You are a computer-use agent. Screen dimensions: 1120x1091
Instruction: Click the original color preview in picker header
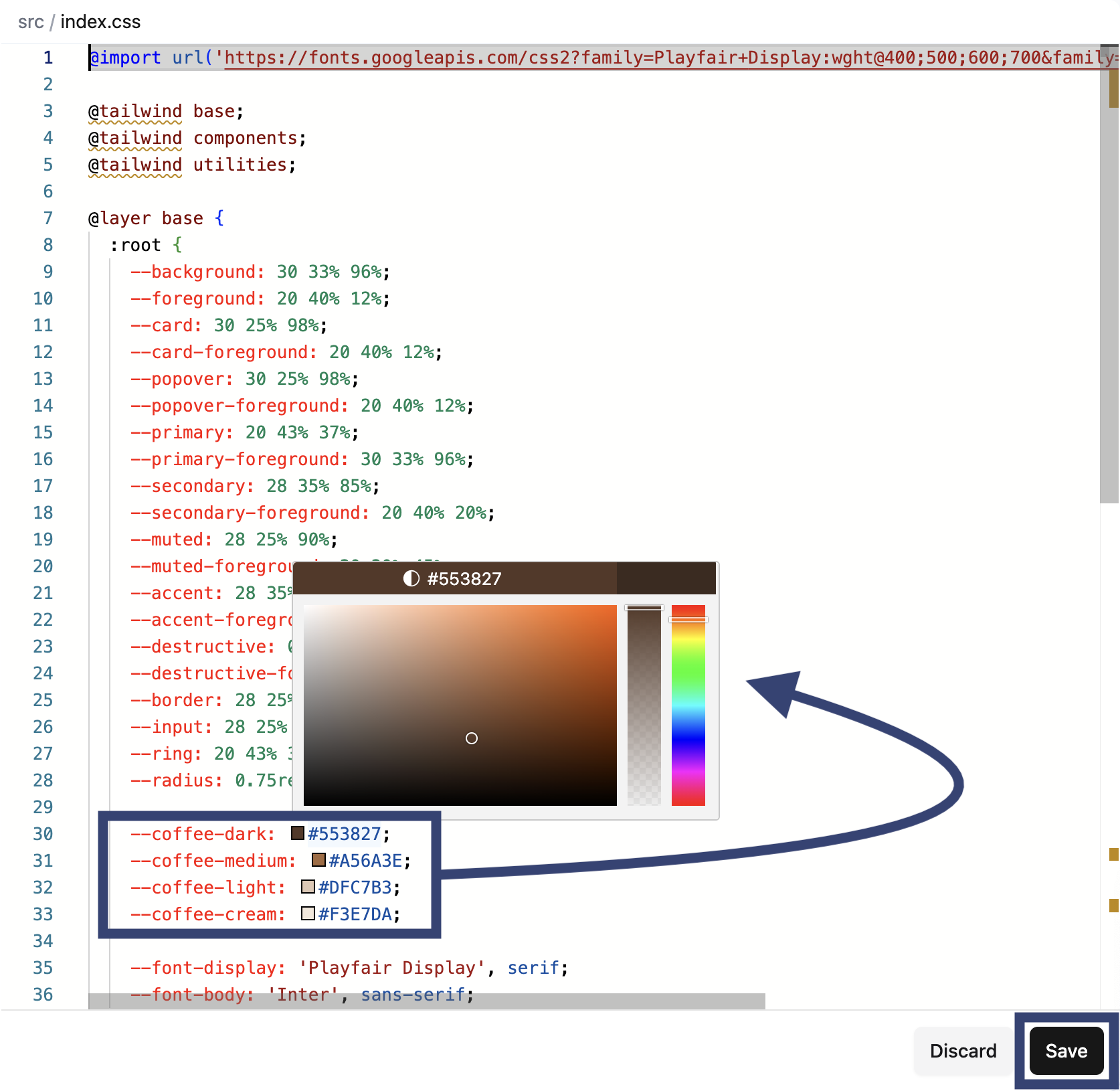click(666, 578)
